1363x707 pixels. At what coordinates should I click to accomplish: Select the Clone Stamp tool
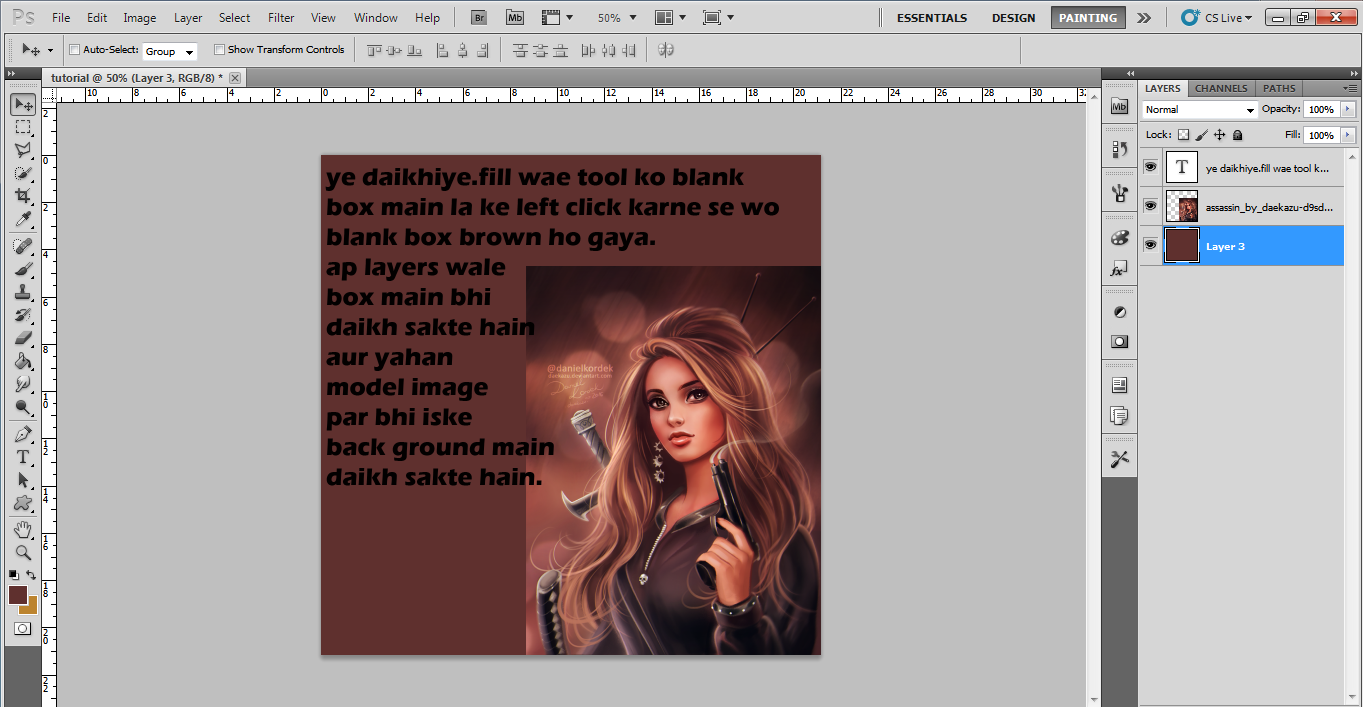[x=22, y=292]
